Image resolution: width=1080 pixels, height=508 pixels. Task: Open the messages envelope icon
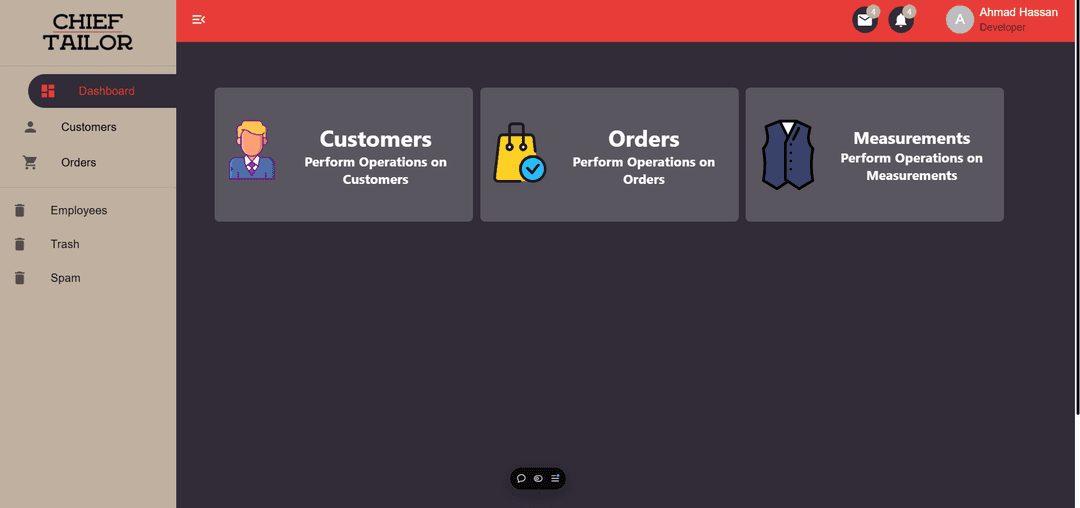tap(865, 20)
